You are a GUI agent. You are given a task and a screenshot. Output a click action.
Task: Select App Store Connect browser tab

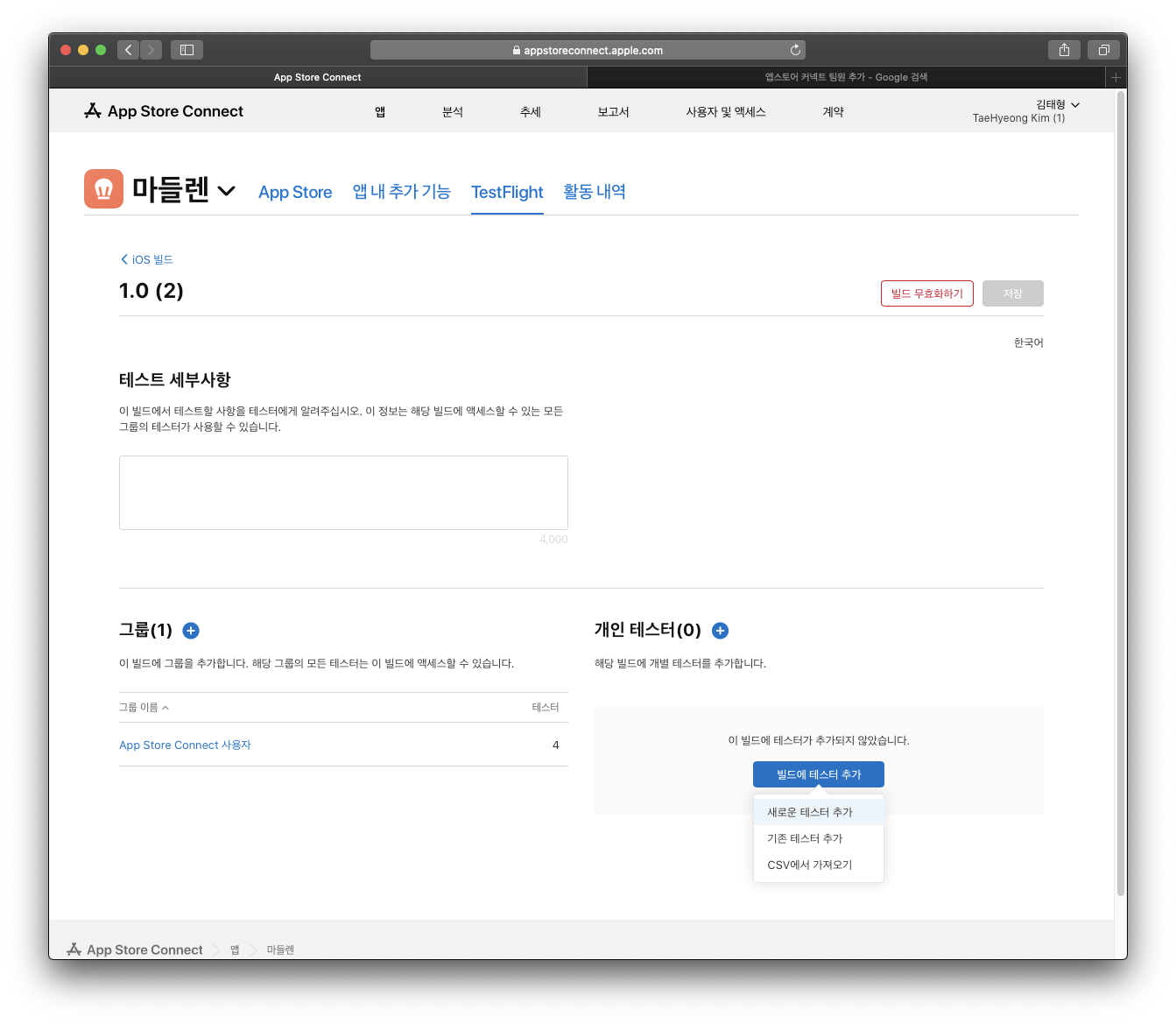point(318,77)
